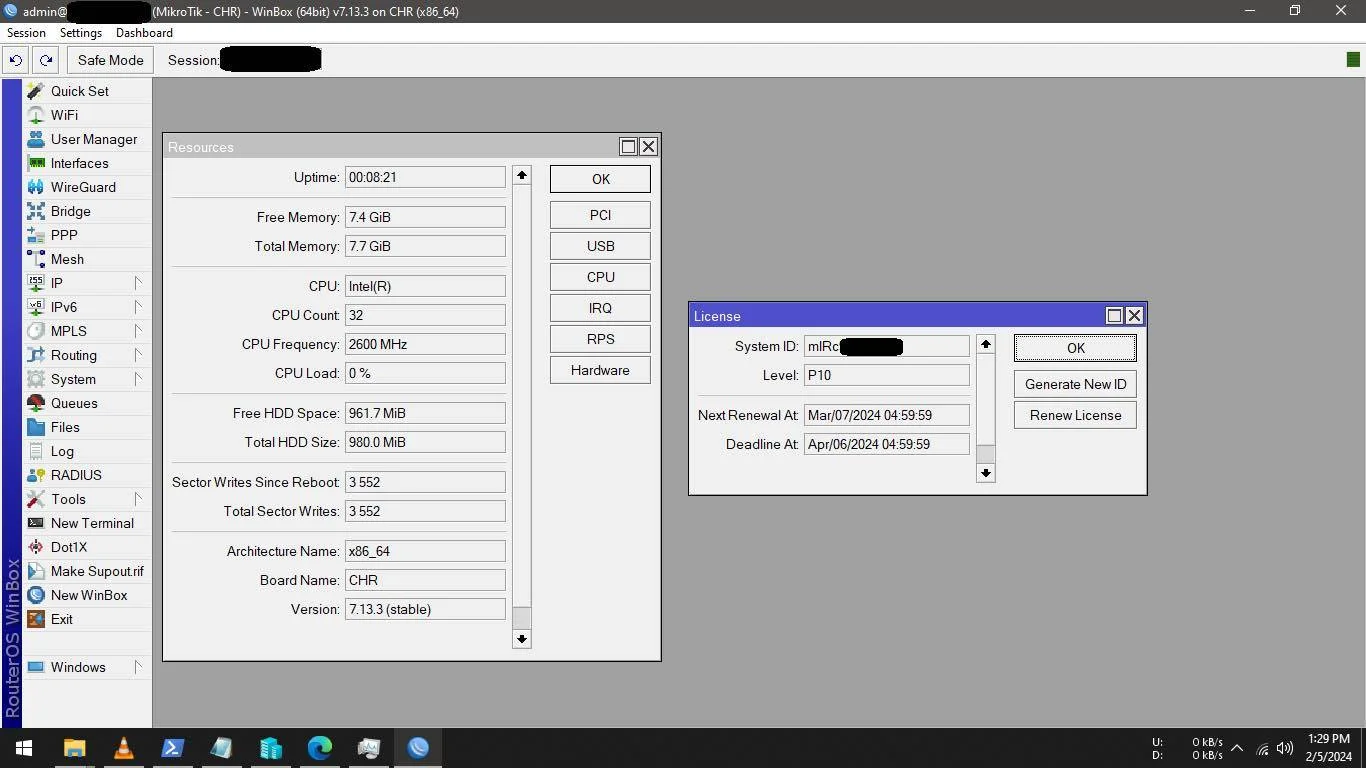Click the License Level field
This screenshot has height=768, width=1366.
click(x=886, y=375)
